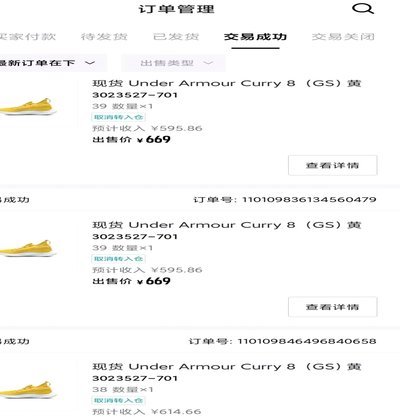Viewport: 400px width, 417px height.
Task: Open the third yellow shoe thumbnail, size 38
Action: [x=28, y=390]
